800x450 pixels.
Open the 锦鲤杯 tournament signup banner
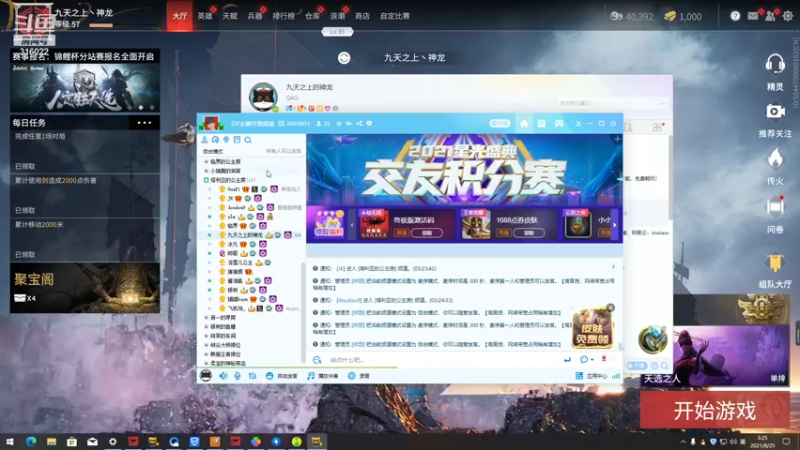[85, 82]
